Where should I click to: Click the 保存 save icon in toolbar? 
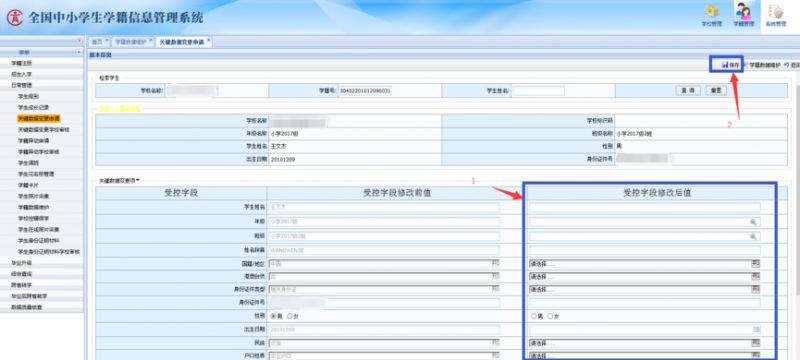coord(724,65)
